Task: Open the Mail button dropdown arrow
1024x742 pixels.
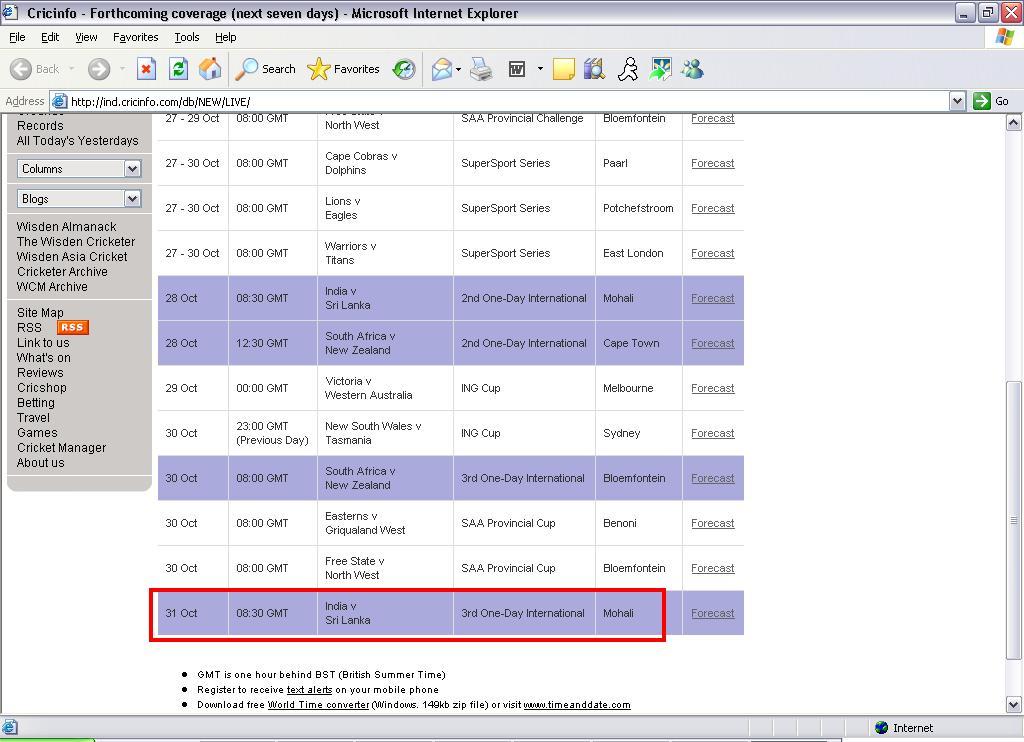Action: click(x=458, y=69)
